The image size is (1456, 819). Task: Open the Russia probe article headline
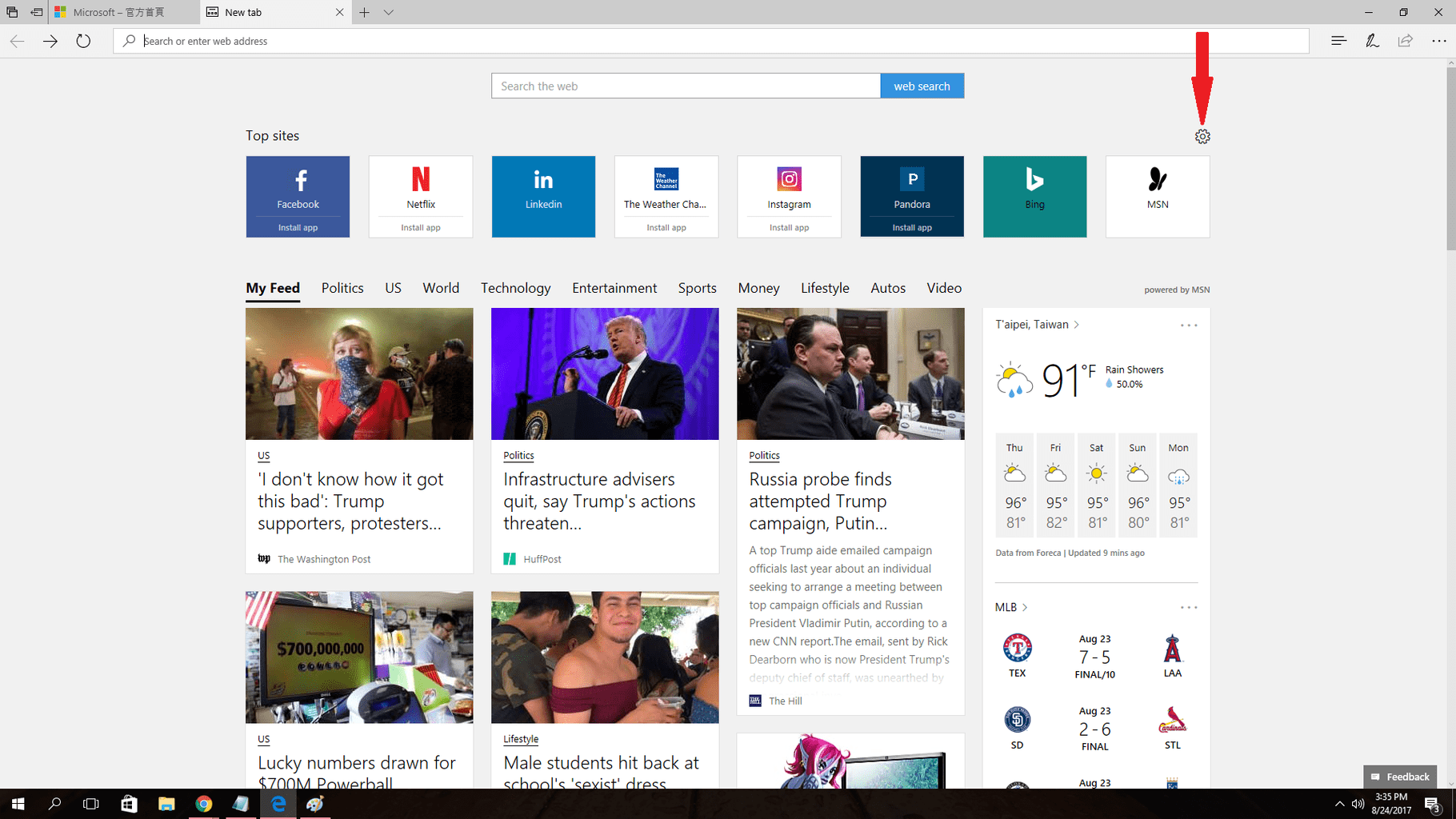point(820,501)
